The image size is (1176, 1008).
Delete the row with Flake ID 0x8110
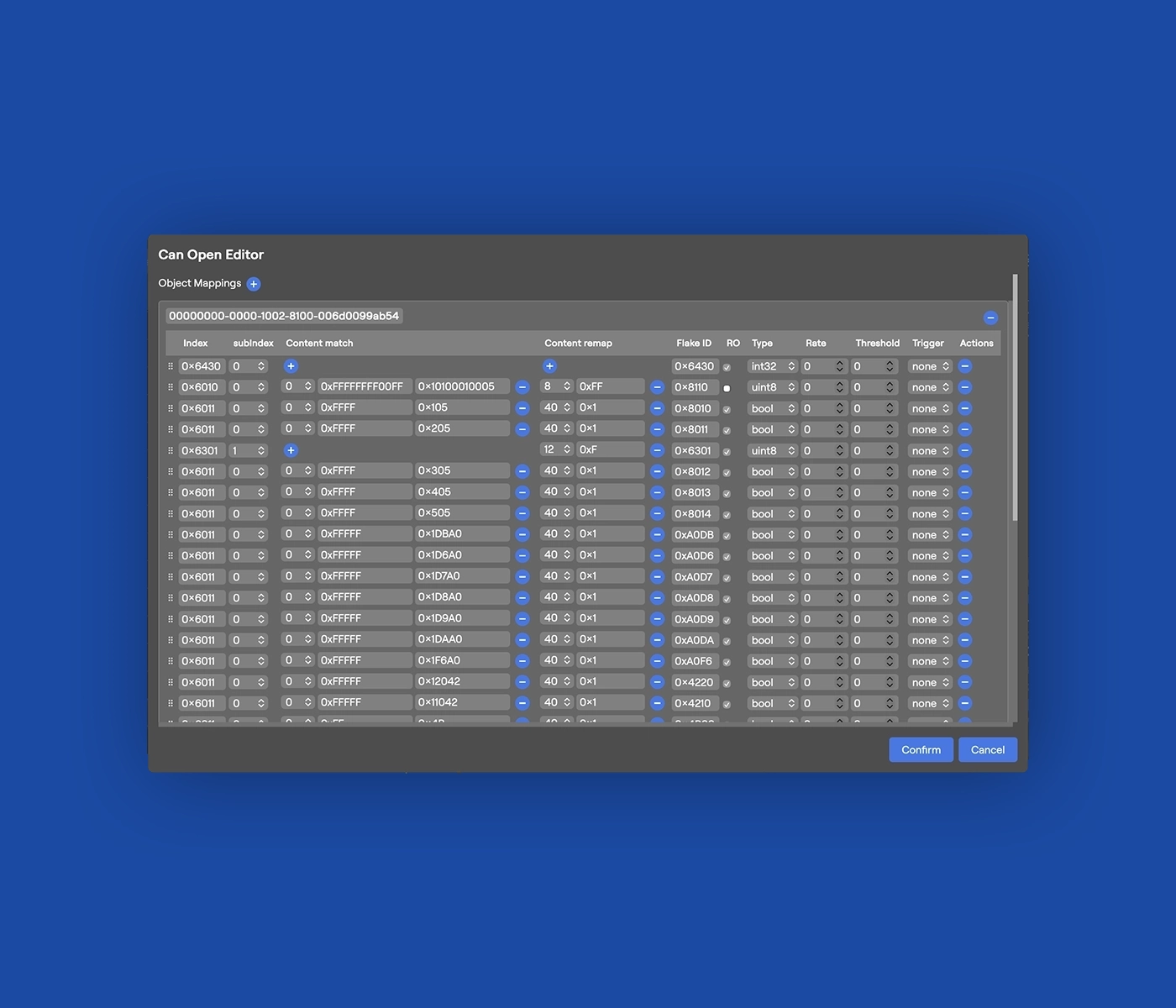[x=965, y=387]
